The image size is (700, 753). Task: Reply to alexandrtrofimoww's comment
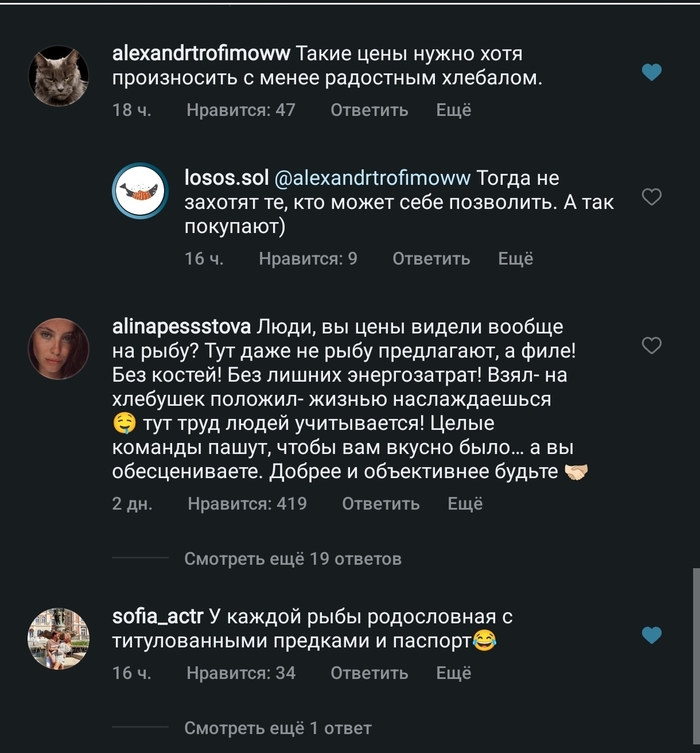369,110
